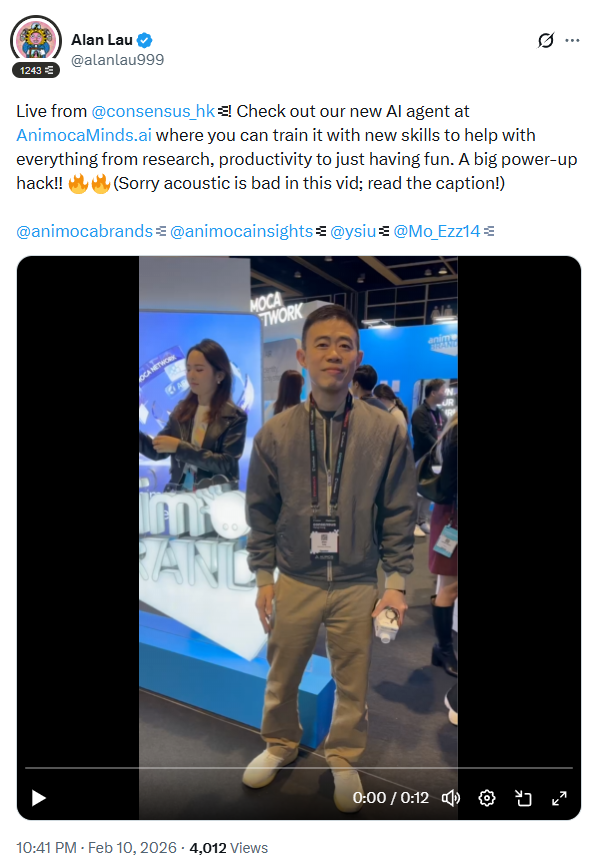Viewport: 594px width, 863px height.
Task: Open the @animocabrands mention
Action: point(84,231)
